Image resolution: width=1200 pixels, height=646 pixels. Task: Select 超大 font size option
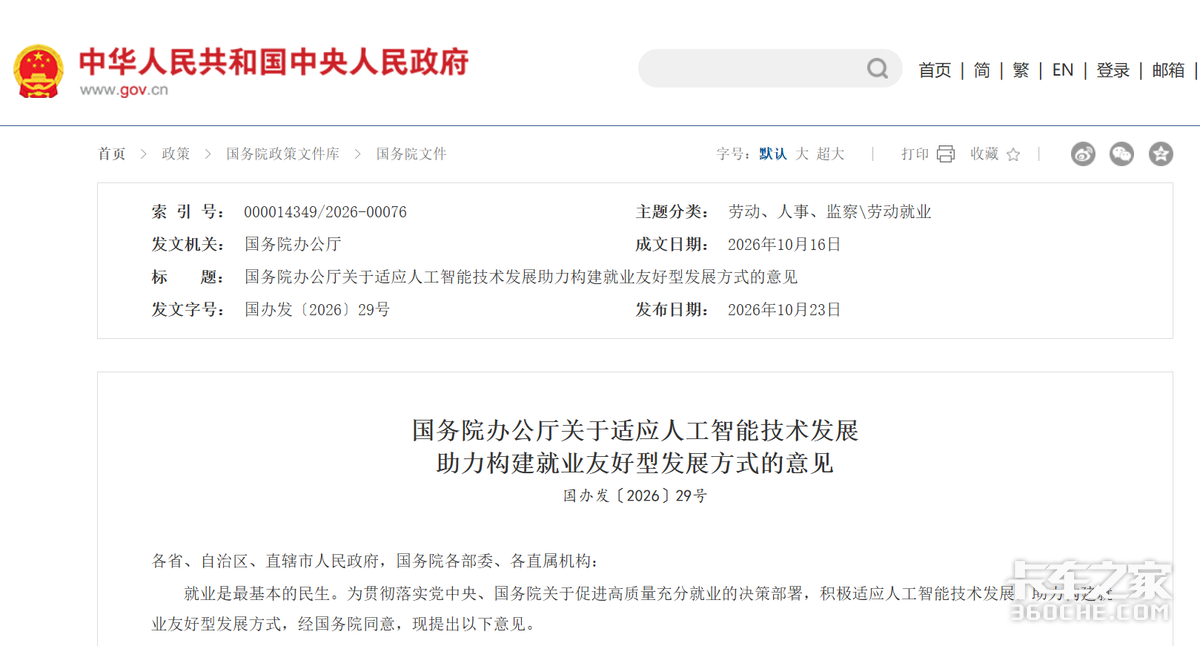pyautogui.click(x=830, y=154)
